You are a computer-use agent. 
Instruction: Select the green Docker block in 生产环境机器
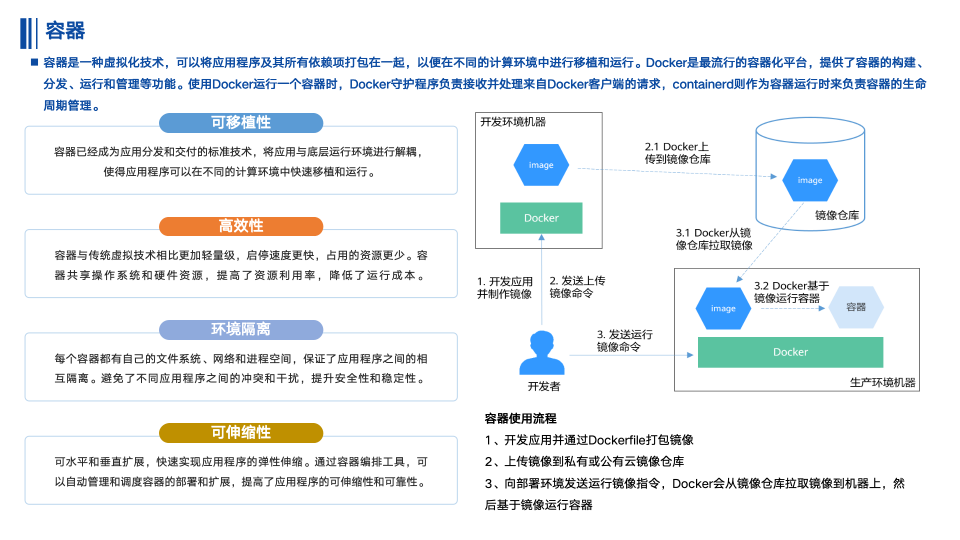point(790,352)
